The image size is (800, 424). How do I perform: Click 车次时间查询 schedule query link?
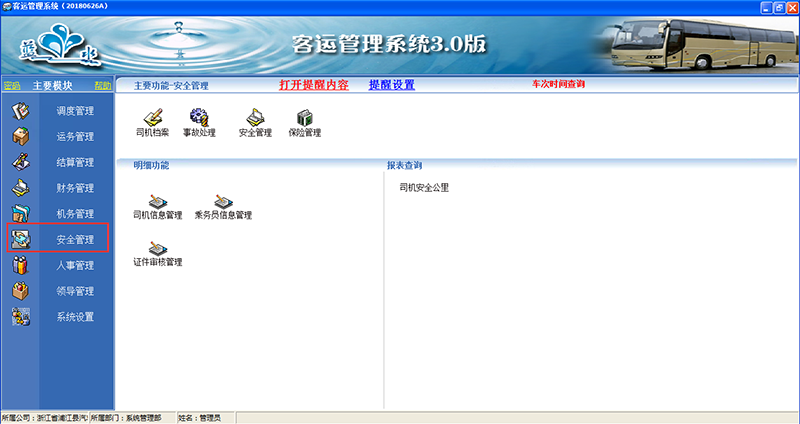coord(558,84)
